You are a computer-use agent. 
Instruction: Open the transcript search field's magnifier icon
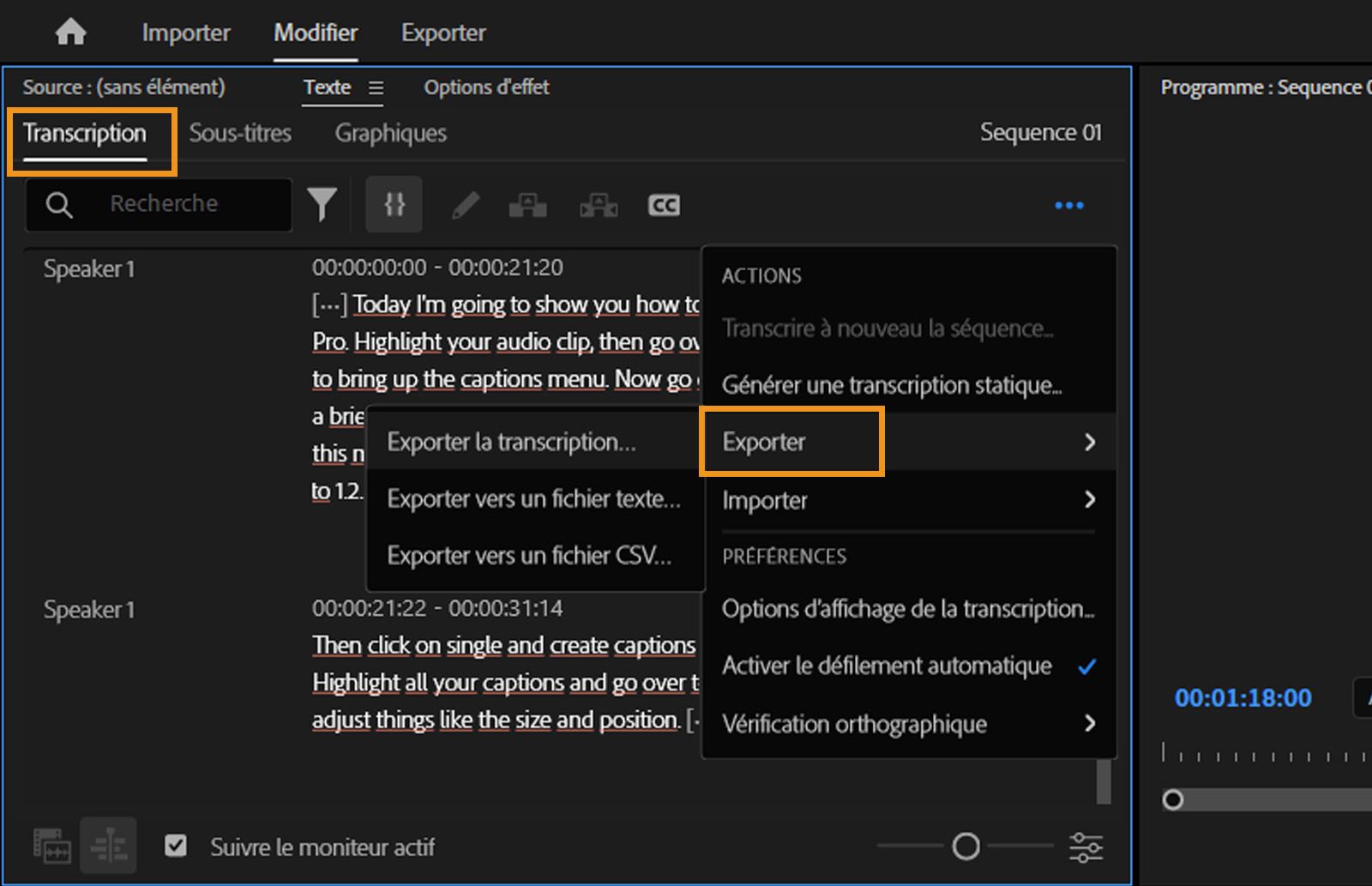pos(58,204)
